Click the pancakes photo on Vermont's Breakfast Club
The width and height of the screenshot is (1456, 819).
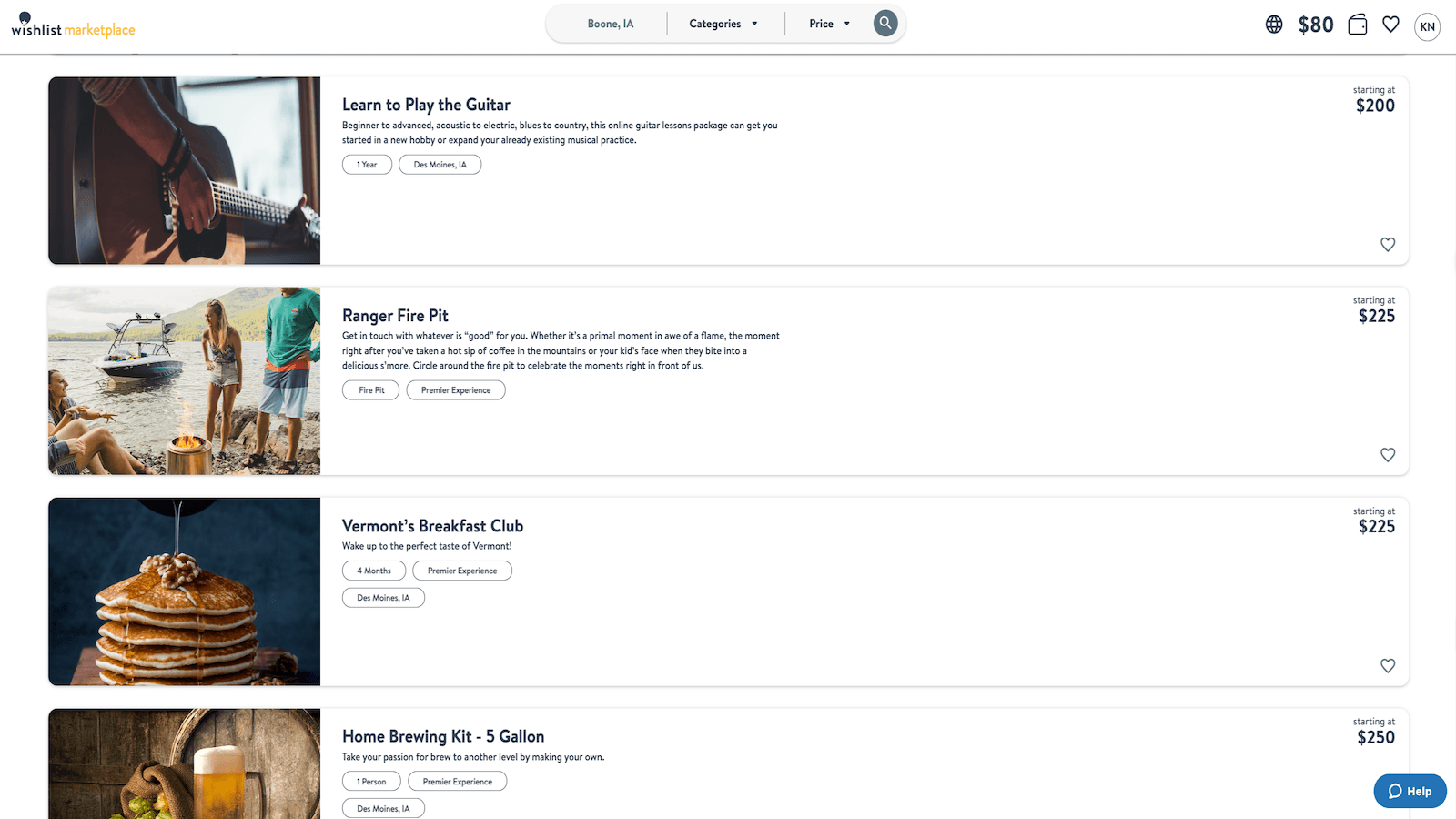[185, 591]
